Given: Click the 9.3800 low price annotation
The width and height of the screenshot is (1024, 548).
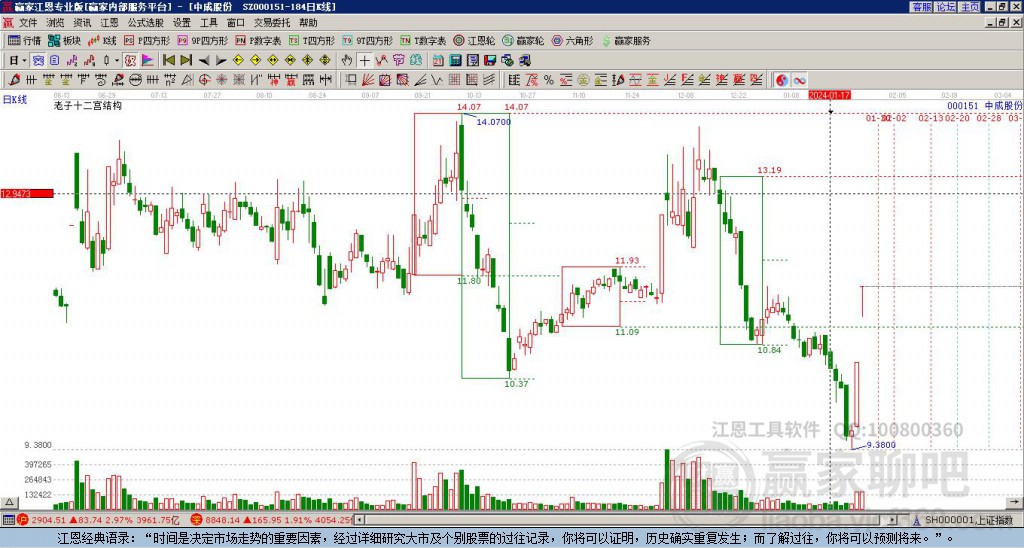Looking at the screenshot, I should pyautogui.click(x=881, y=445).
